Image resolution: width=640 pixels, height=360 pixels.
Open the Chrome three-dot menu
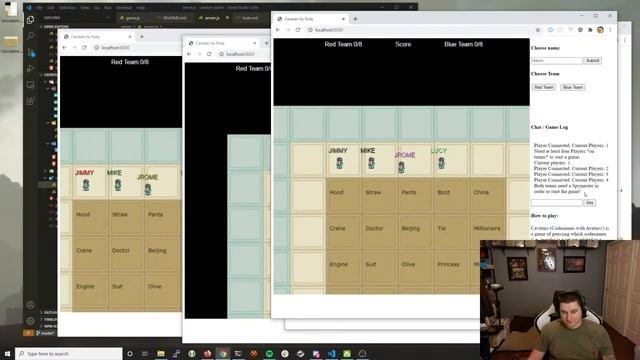[x=610, y=30]
